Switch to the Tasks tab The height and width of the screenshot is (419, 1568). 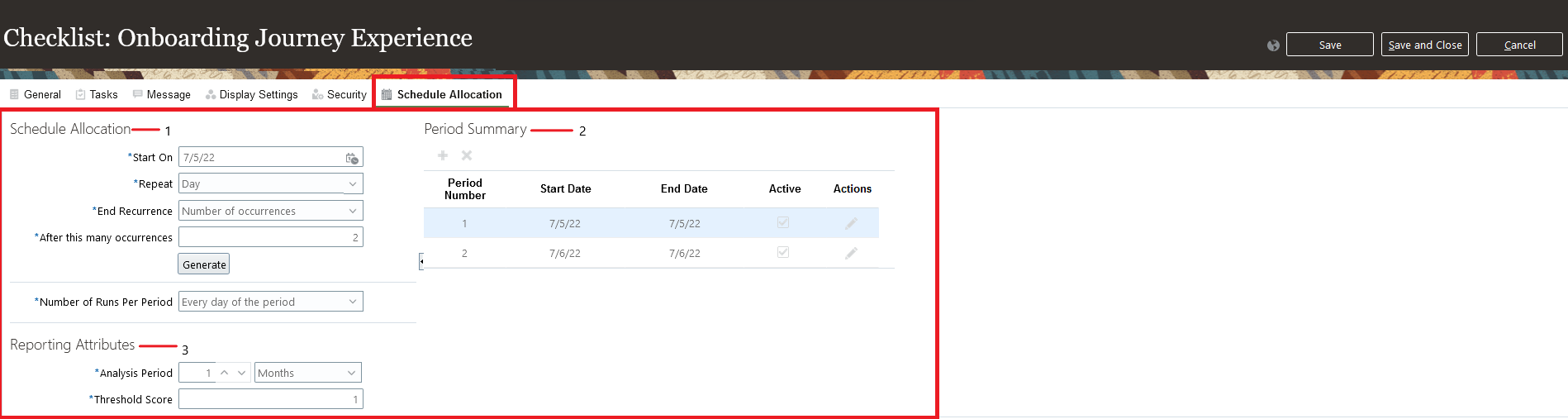coord(97,94)
